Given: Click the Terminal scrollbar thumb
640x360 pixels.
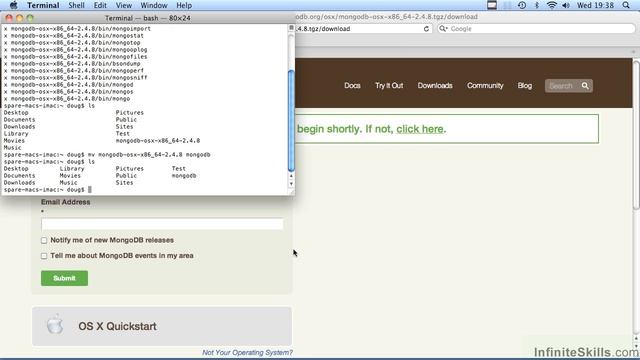Looking at the screenshot, I should 291,121.
